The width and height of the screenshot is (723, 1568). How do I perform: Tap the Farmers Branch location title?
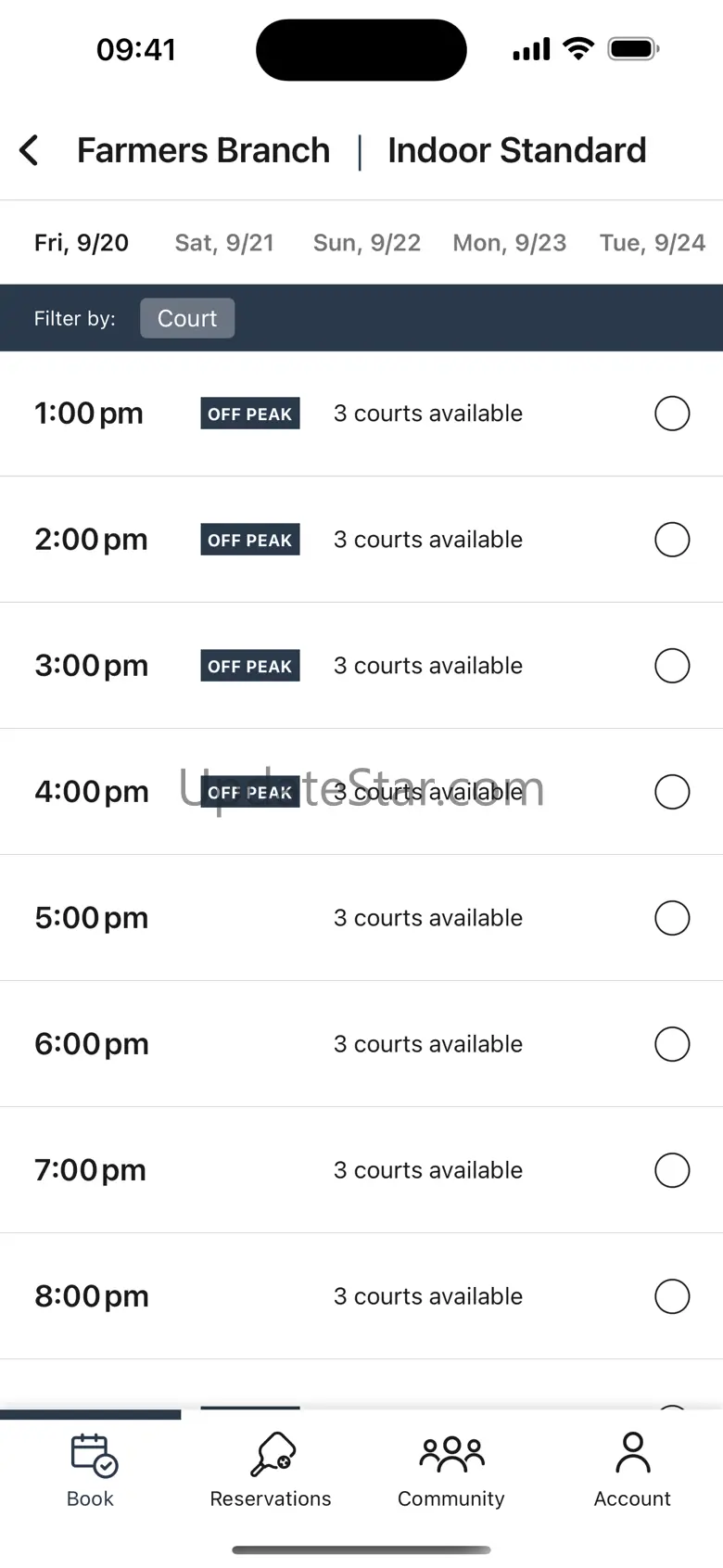coord(203,150)
